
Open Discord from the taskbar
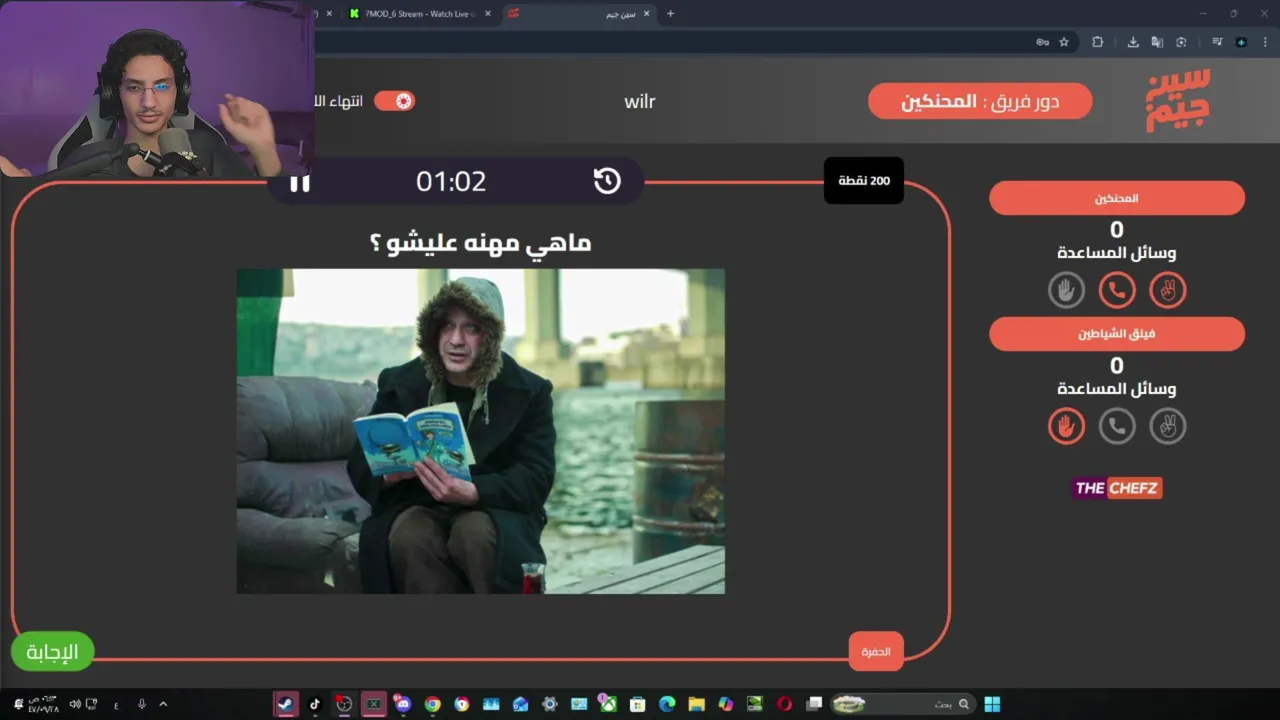(402, 704)
